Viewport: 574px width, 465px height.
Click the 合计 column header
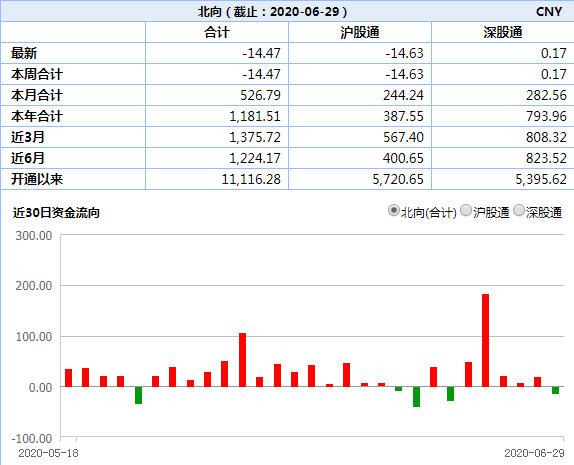click(217, 32)
